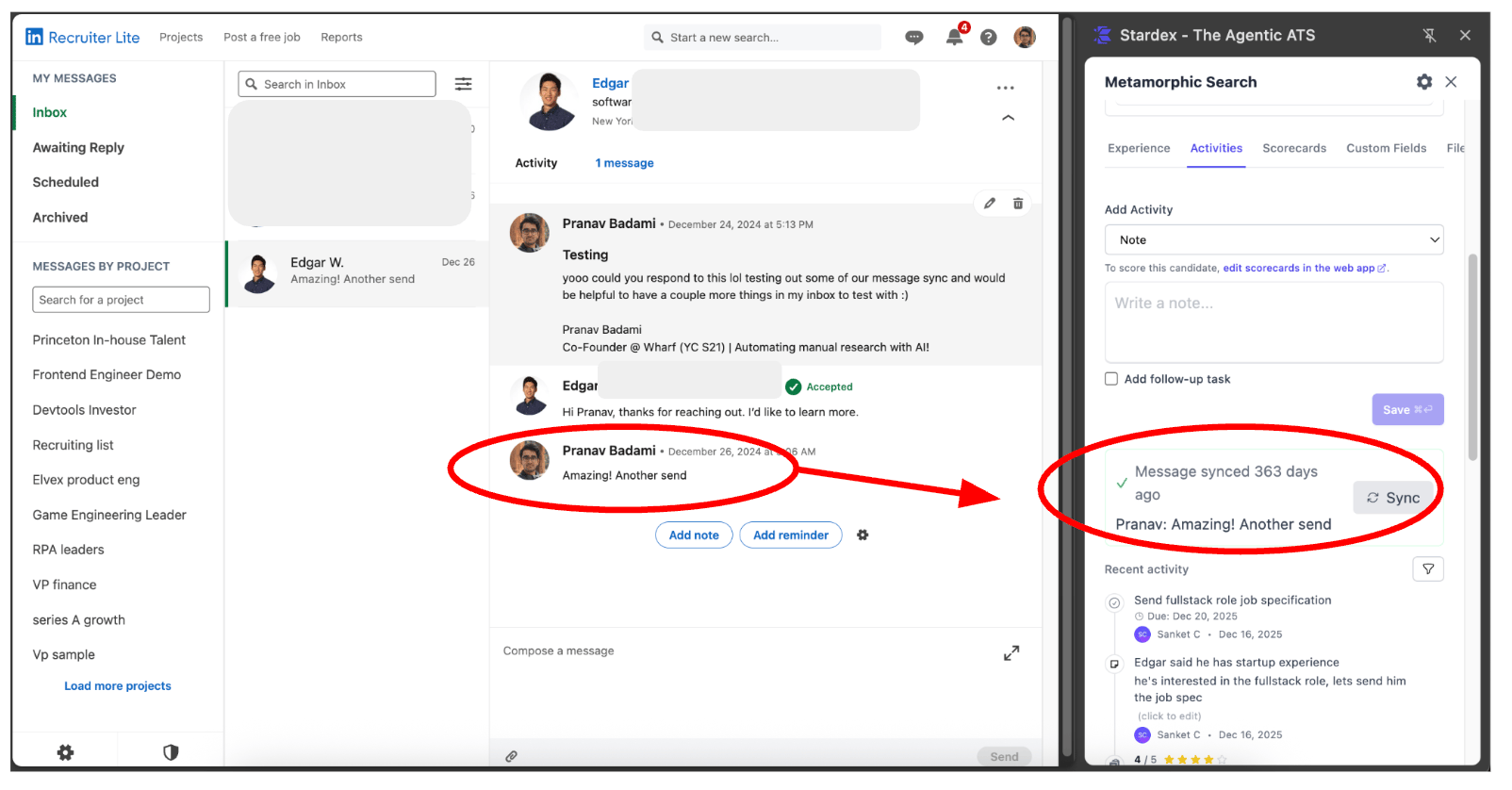Click the Send message button

click(x=1004, y=756)
